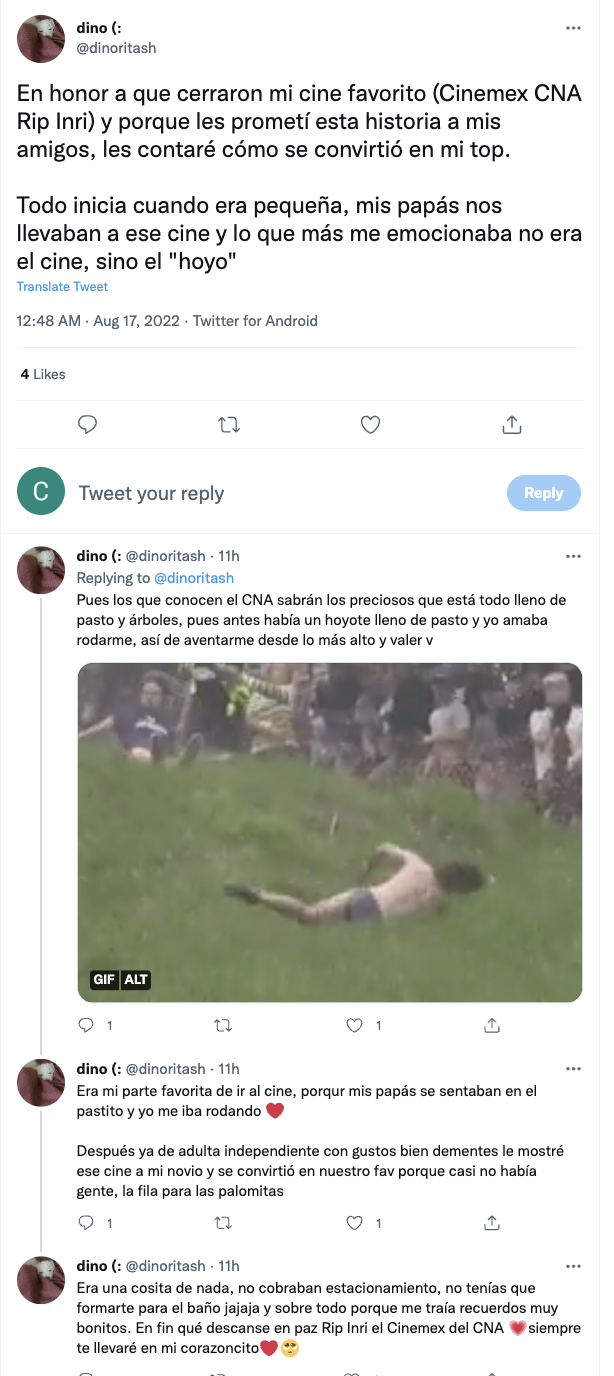Reply to the main tweet via comment icon

click(x=88, y=425)
